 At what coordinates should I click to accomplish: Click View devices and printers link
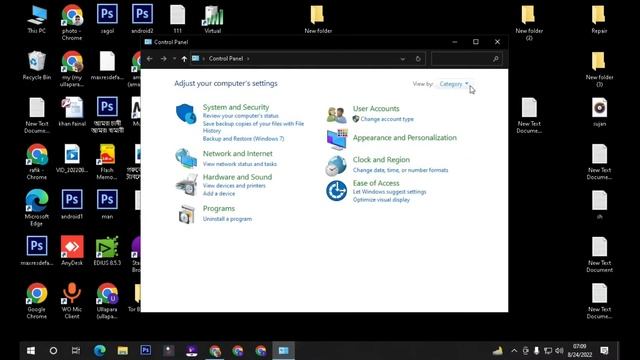pos(234,186)
